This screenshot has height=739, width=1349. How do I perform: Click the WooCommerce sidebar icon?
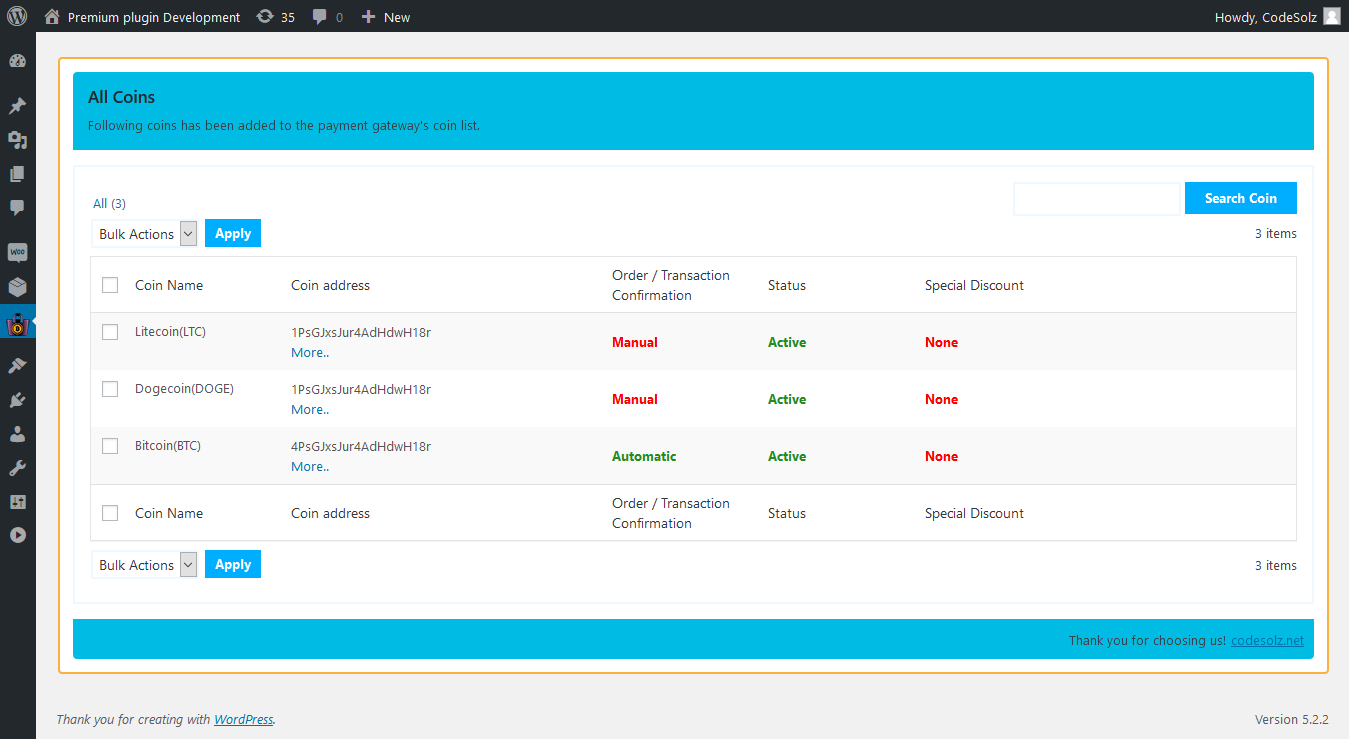point(17,253)
